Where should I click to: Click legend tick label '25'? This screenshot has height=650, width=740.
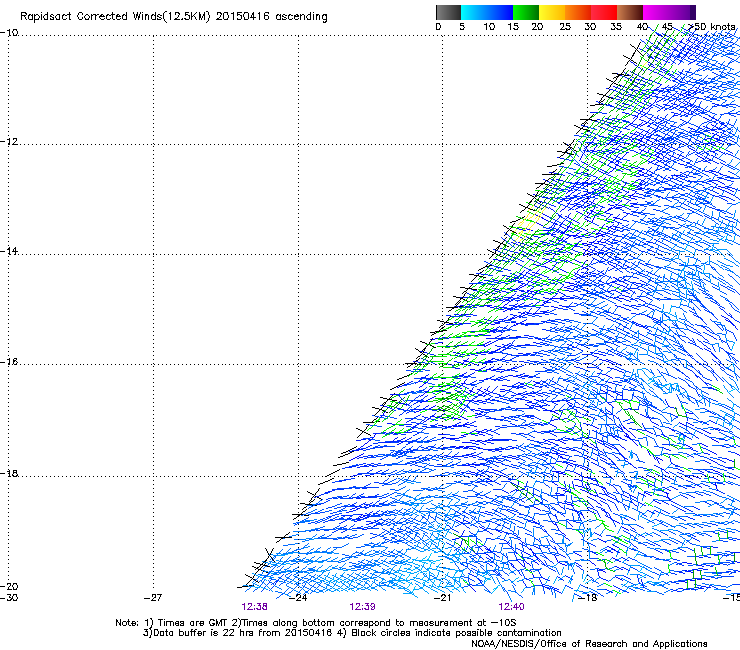pyautogui.click(x=565, y=27)
